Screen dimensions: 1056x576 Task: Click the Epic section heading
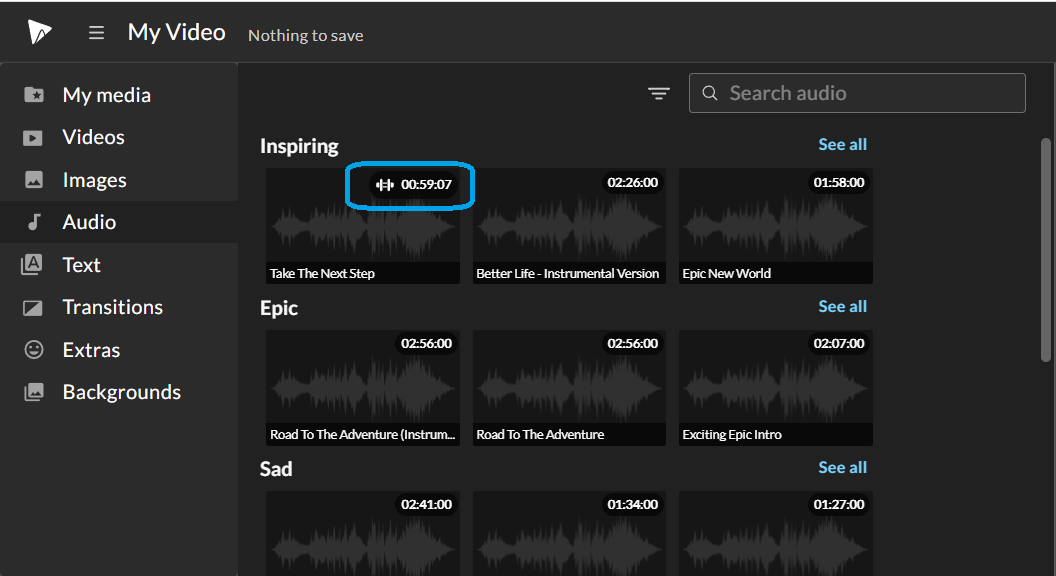(279, 308)
